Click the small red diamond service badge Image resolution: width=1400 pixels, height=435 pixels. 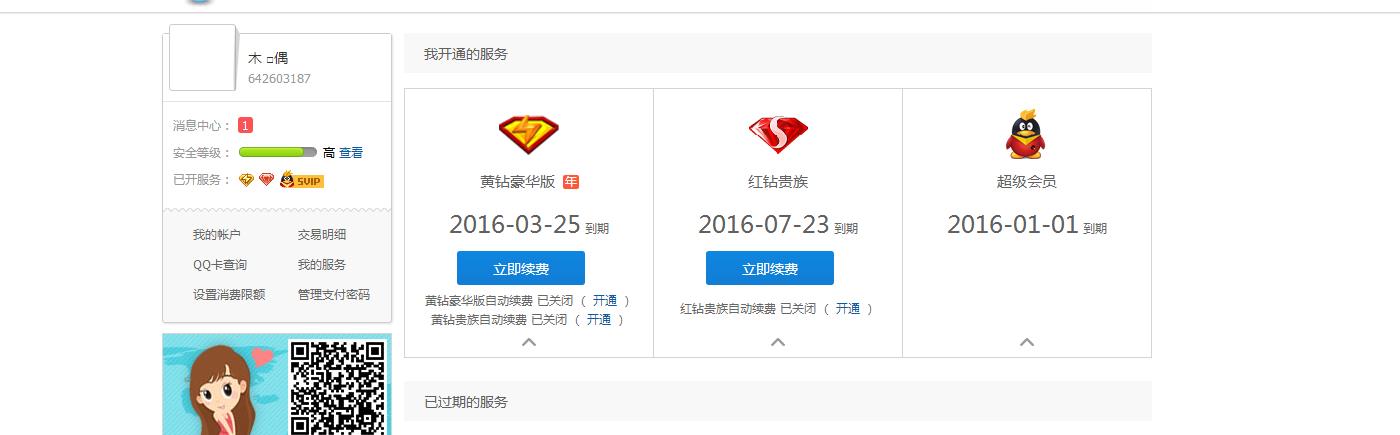(x=266, y=180)
